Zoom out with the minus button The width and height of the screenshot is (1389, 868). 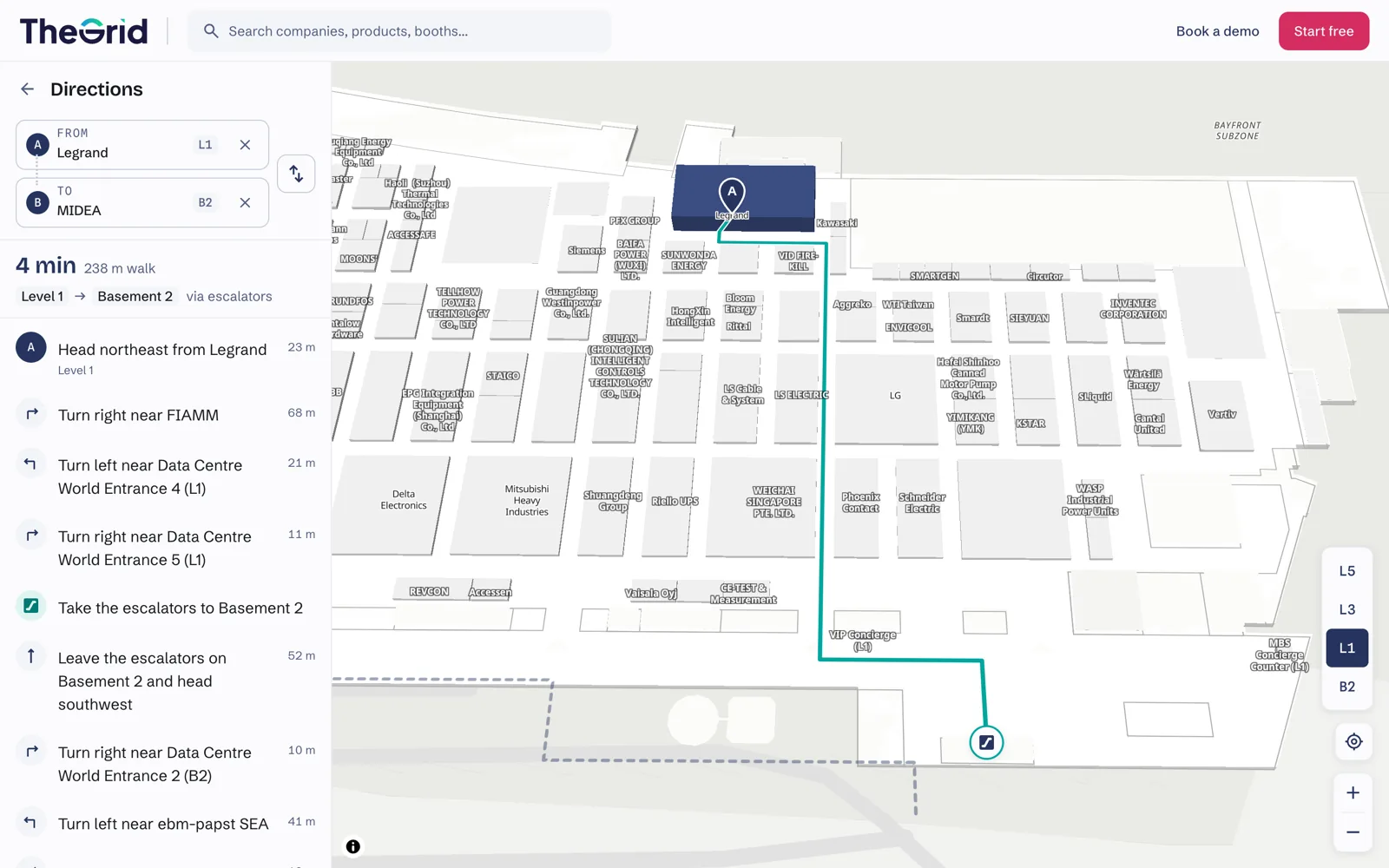pos(1353,832)
